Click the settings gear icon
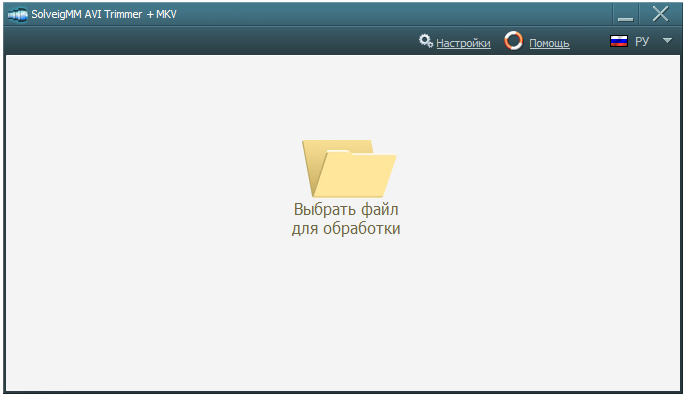This screenshot has width=685, height=395. [x=426, y=41]
